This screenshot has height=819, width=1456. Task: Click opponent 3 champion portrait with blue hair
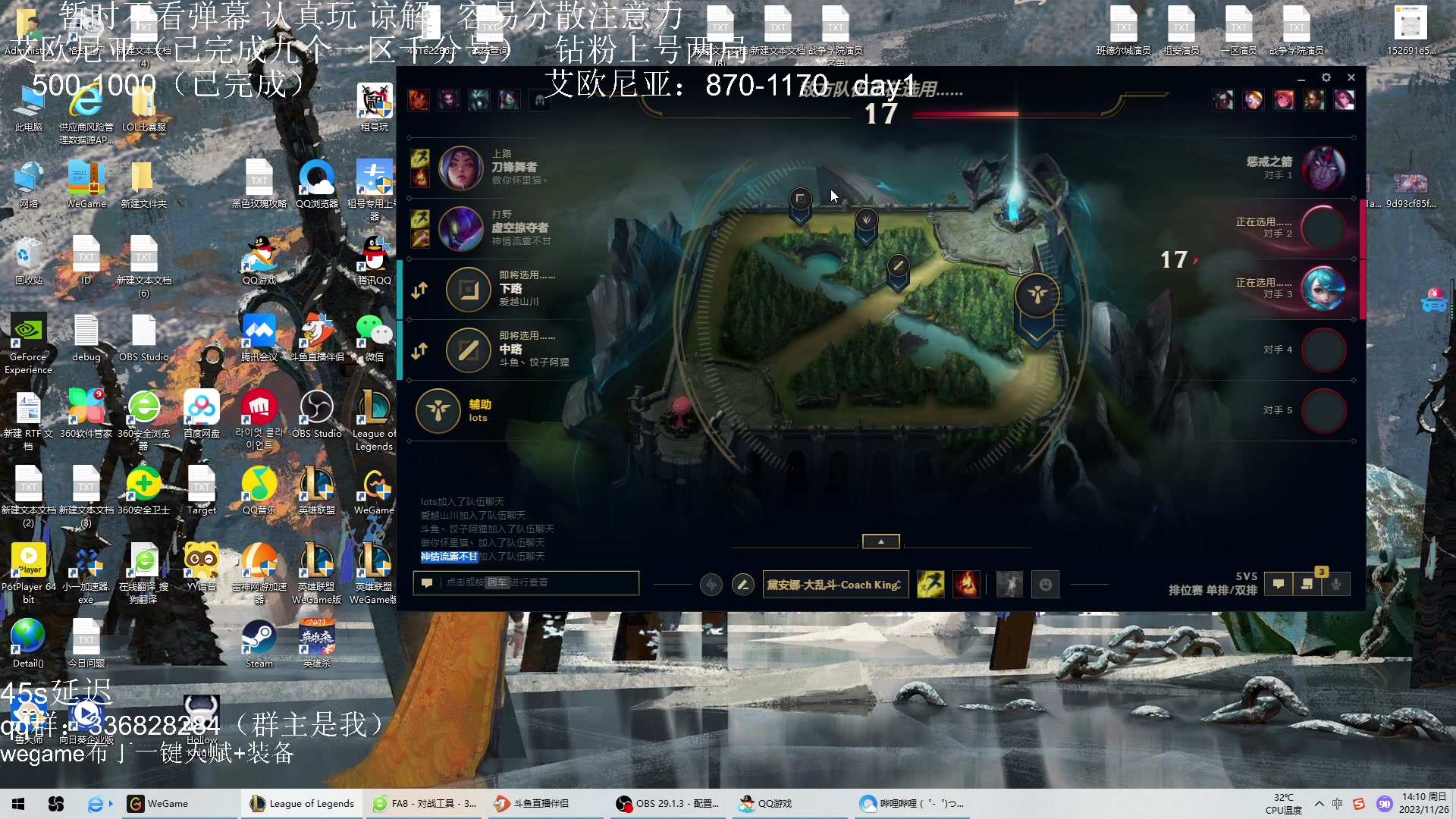[x=1324, y=289]
